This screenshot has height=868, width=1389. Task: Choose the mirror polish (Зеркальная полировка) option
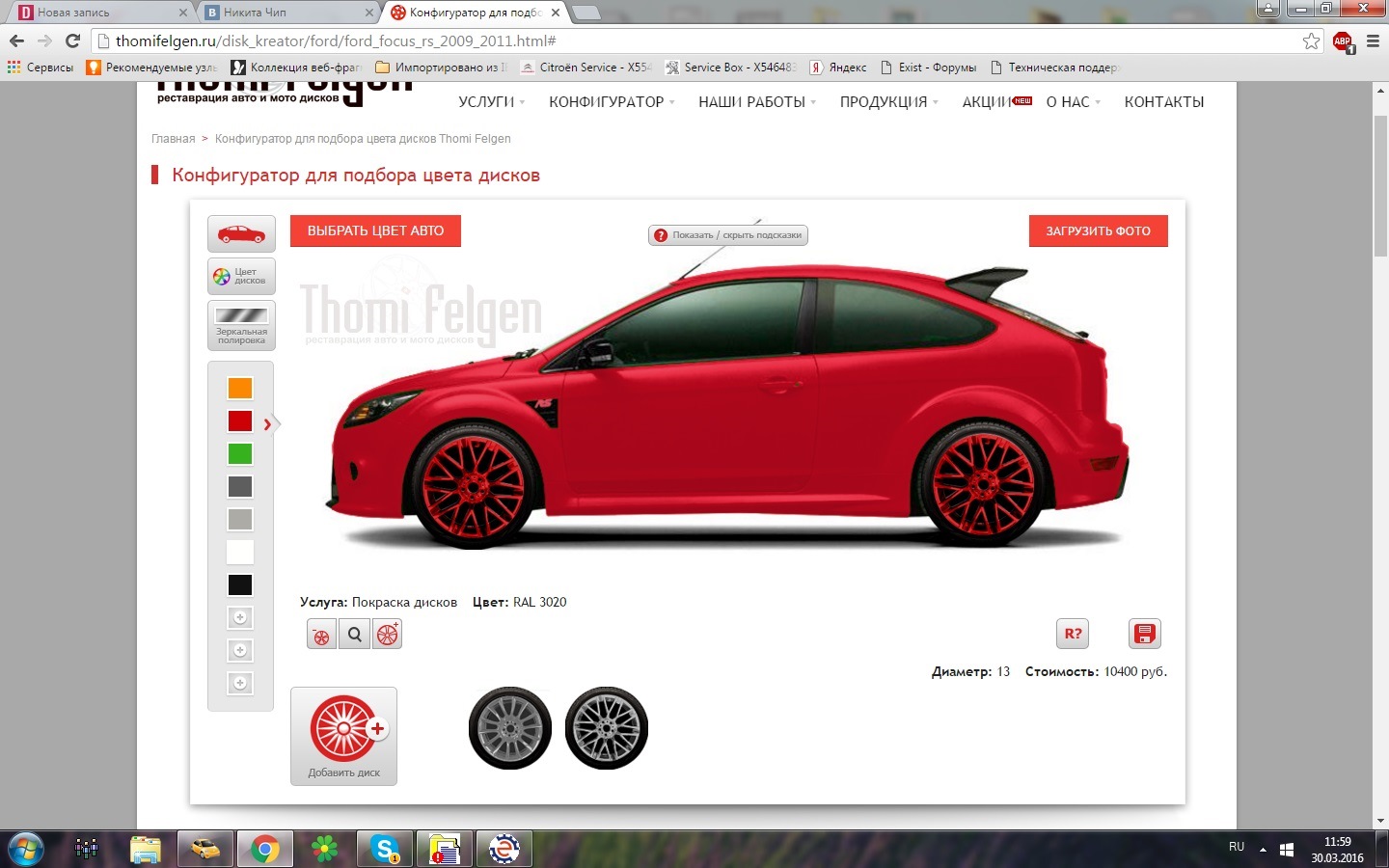pos(241,326)
